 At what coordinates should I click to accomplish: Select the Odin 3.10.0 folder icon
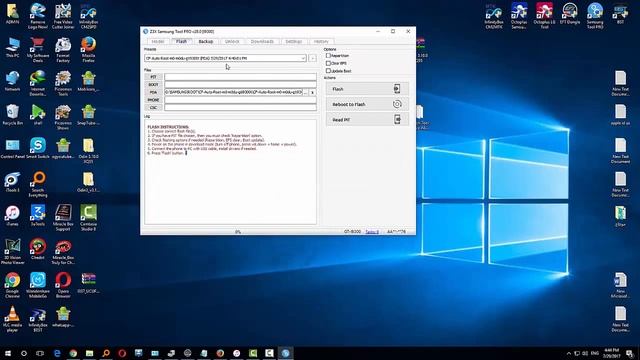88,151
